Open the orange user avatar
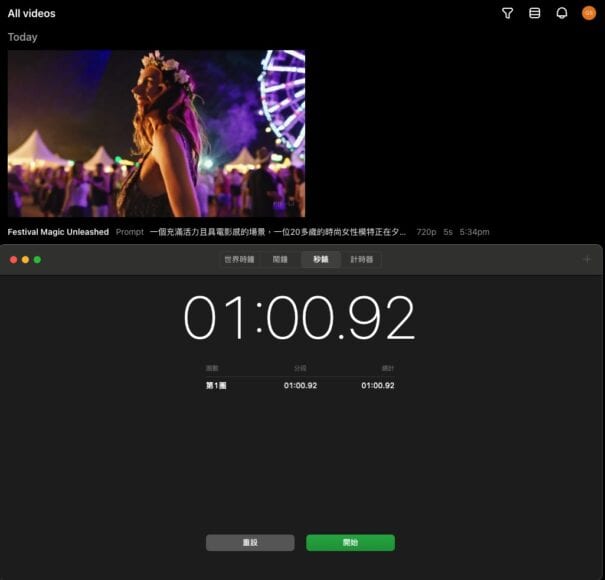Image resolution: width=605 pixels, height=580 pixels. click(x=589, y=13)
